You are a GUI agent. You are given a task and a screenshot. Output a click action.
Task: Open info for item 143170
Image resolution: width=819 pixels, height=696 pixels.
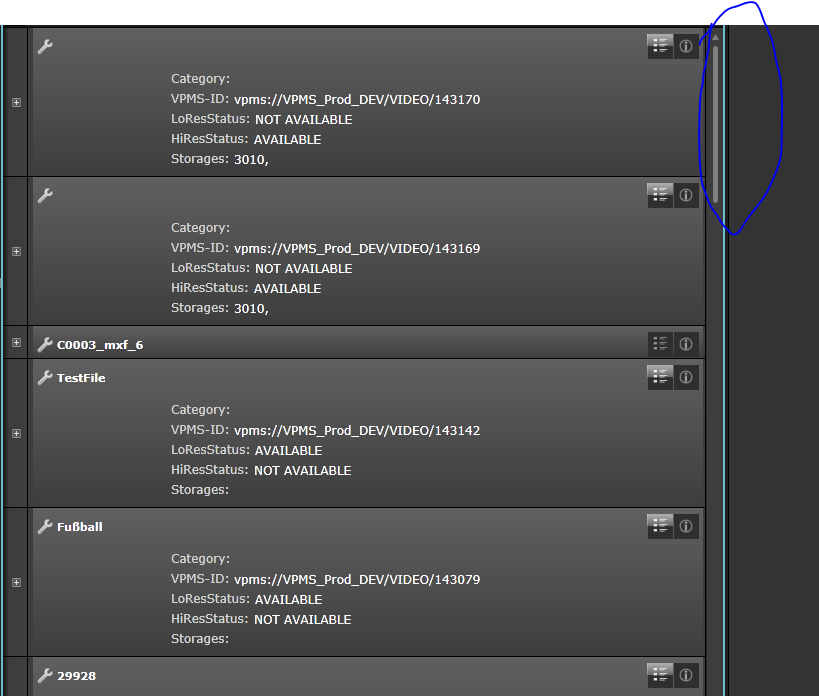686,46
